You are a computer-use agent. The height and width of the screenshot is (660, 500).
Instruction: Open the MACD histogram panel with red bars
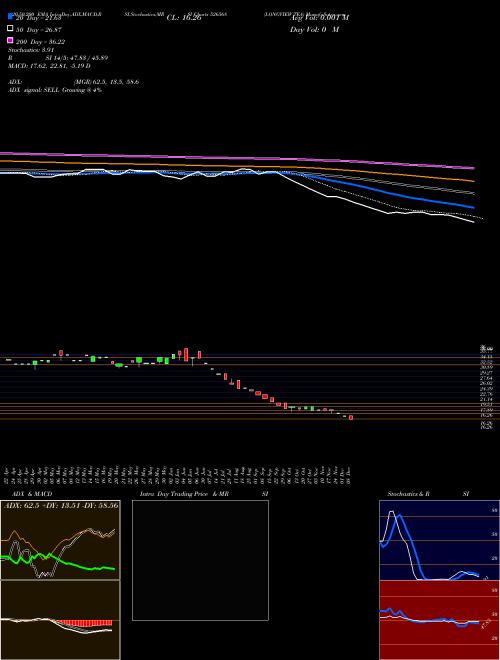tap(60, 620)
